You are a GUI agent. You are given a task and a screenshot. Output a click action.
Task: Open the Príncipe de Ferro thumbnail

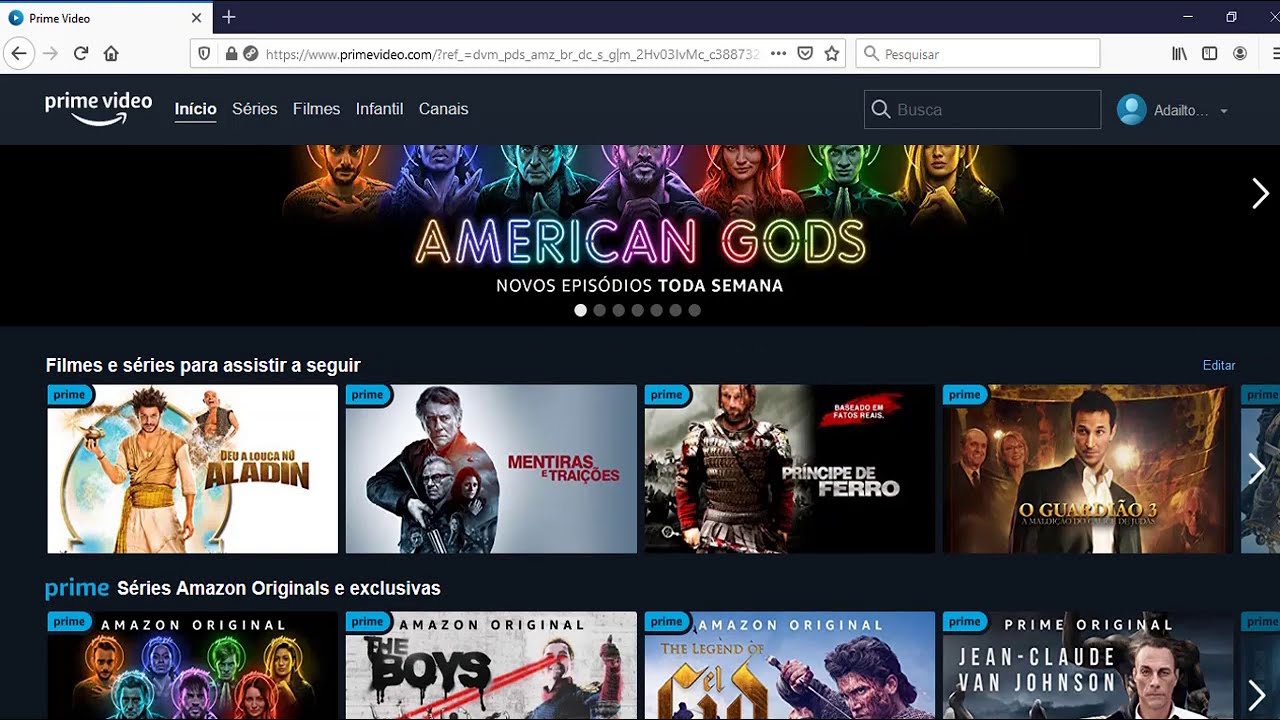click(x=790, y=469)
